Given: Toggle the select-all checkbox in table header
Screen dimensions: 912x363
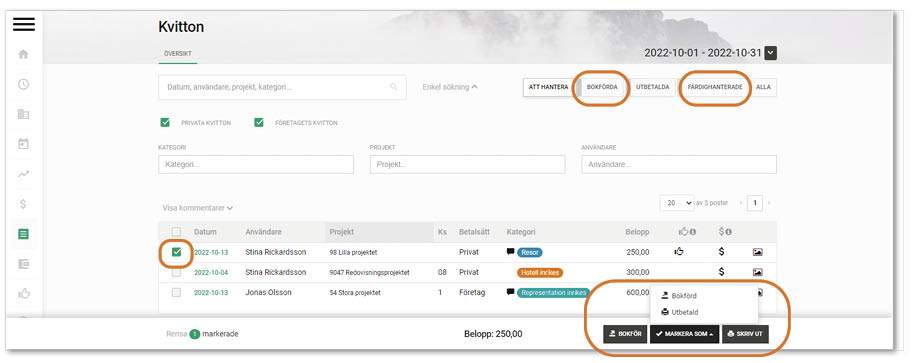Looking at the screenshot, I should [x=176, y=232].
